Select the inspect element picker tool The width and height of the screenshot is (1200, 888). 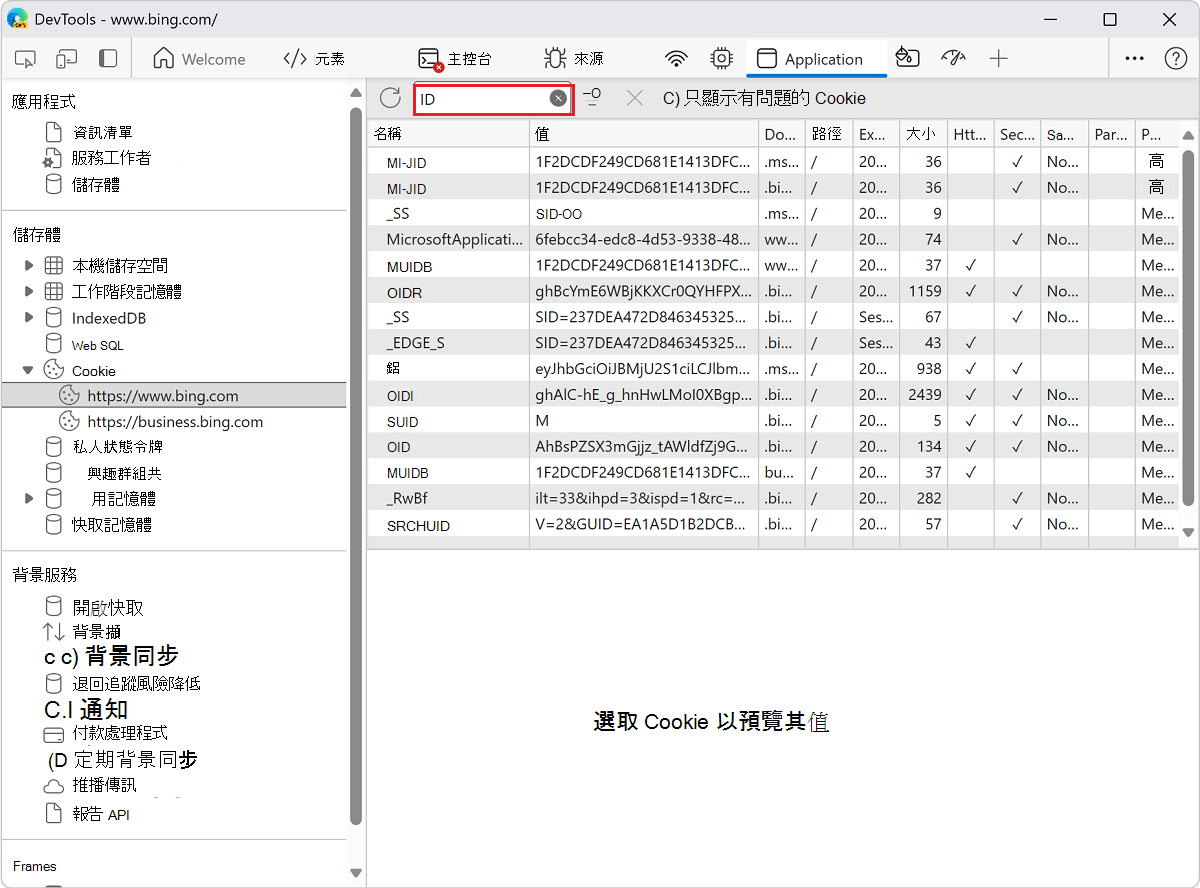[25, 58]
